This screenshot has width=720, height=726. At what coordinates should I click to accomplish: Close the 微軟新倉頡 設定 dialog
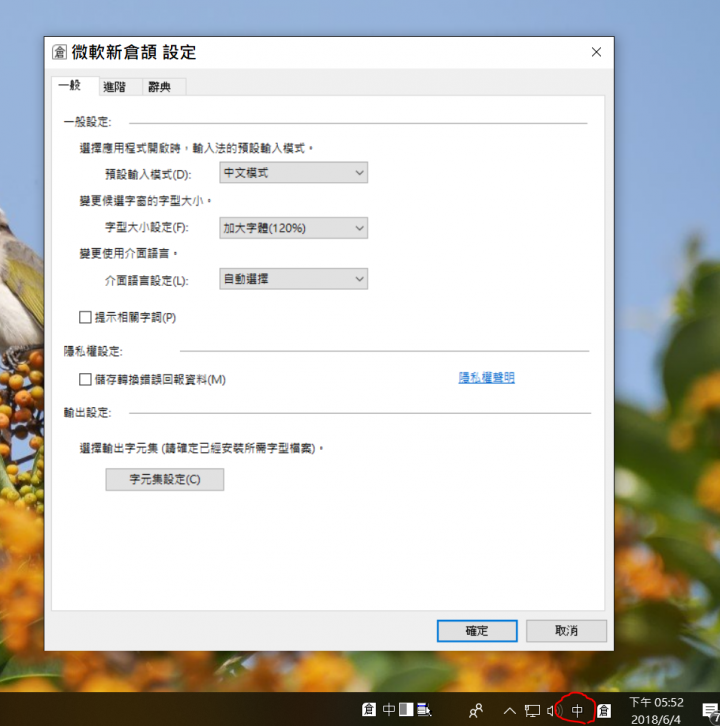[596, 52]
